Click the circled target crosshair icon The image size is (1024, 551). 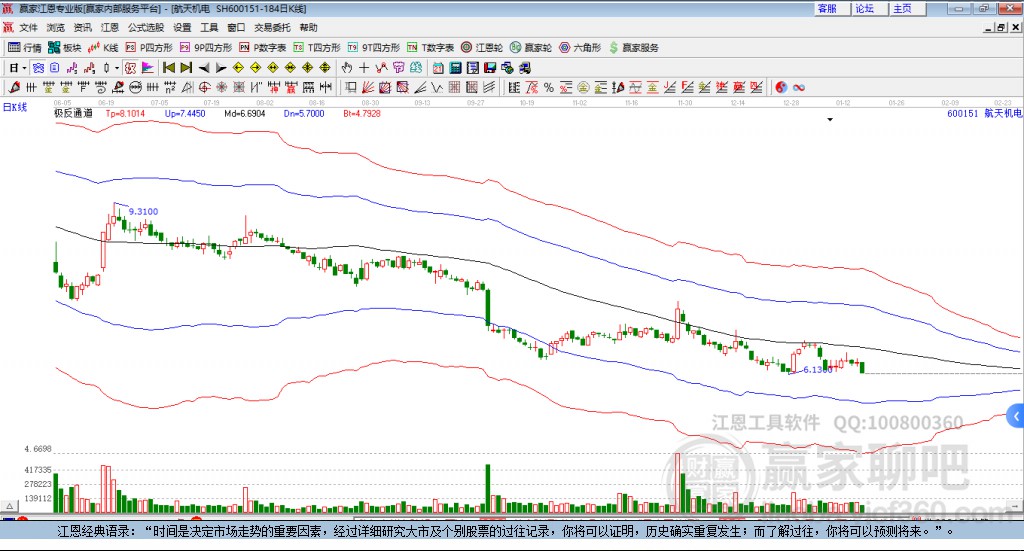(x=204, y=87)
